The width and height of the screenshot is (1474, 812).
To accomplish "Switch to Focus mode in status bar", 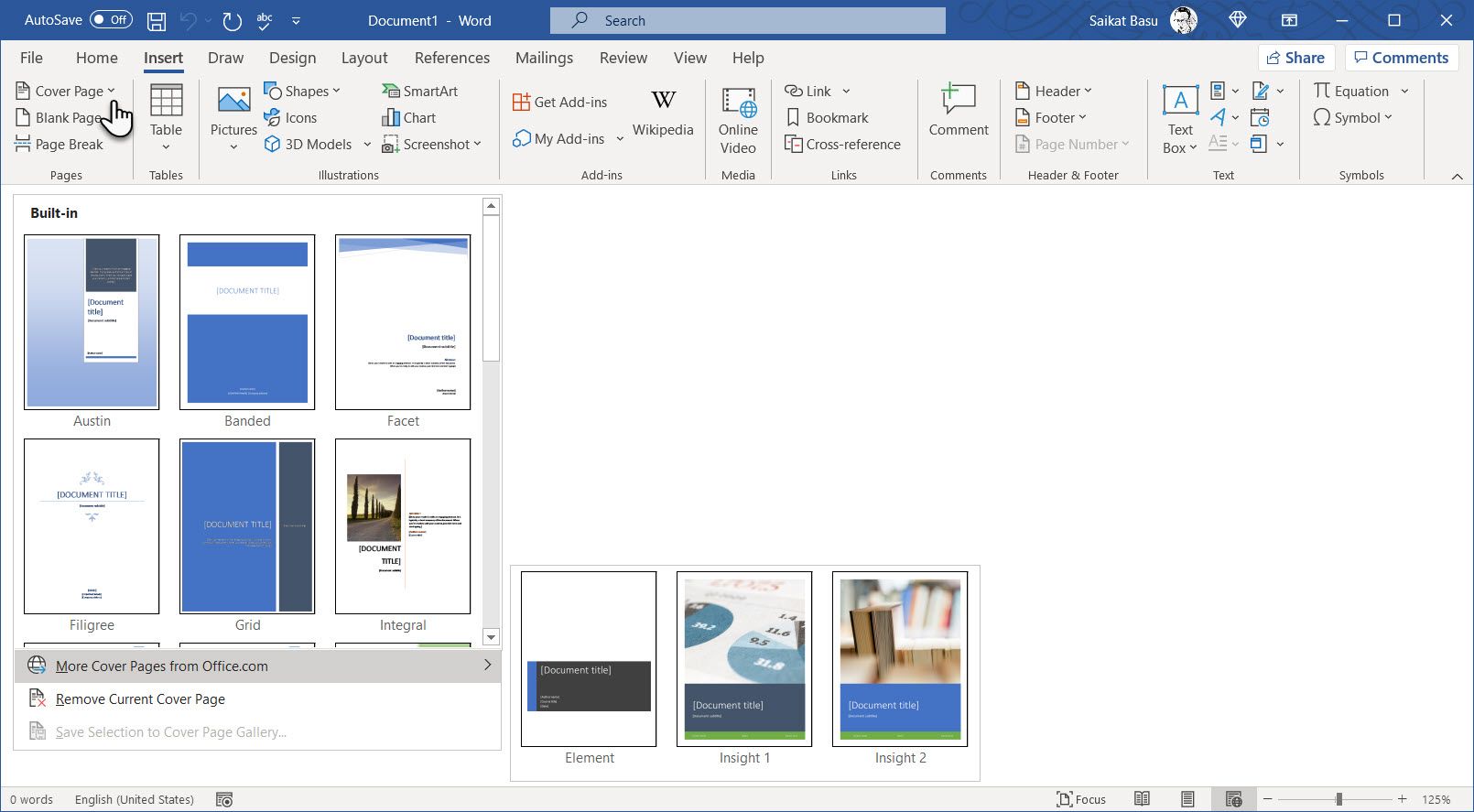I will click(x=1081, y=799).
